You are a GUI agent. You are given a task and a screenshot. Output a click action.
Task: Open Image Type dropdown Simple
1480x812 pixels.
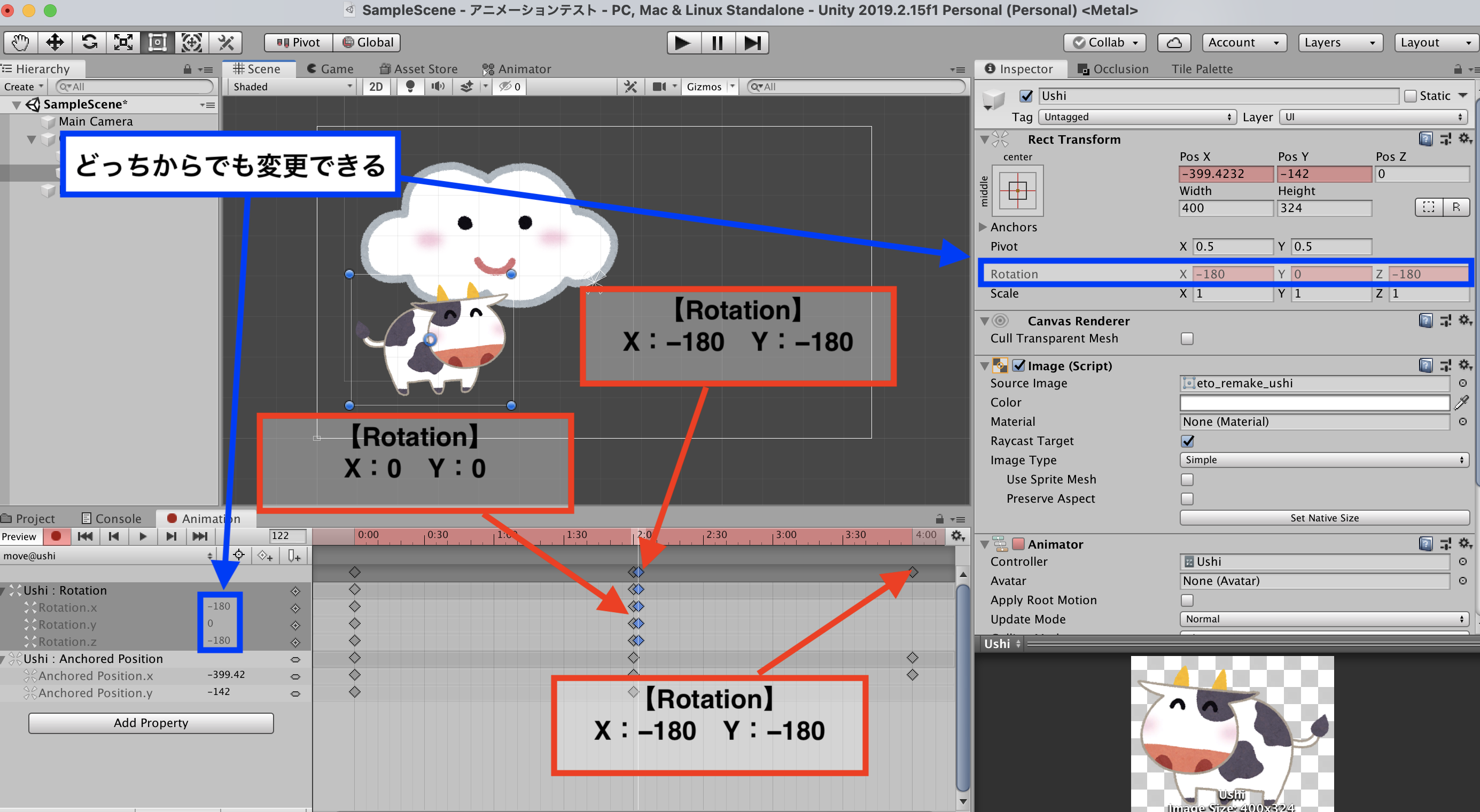click(1325, 460)
